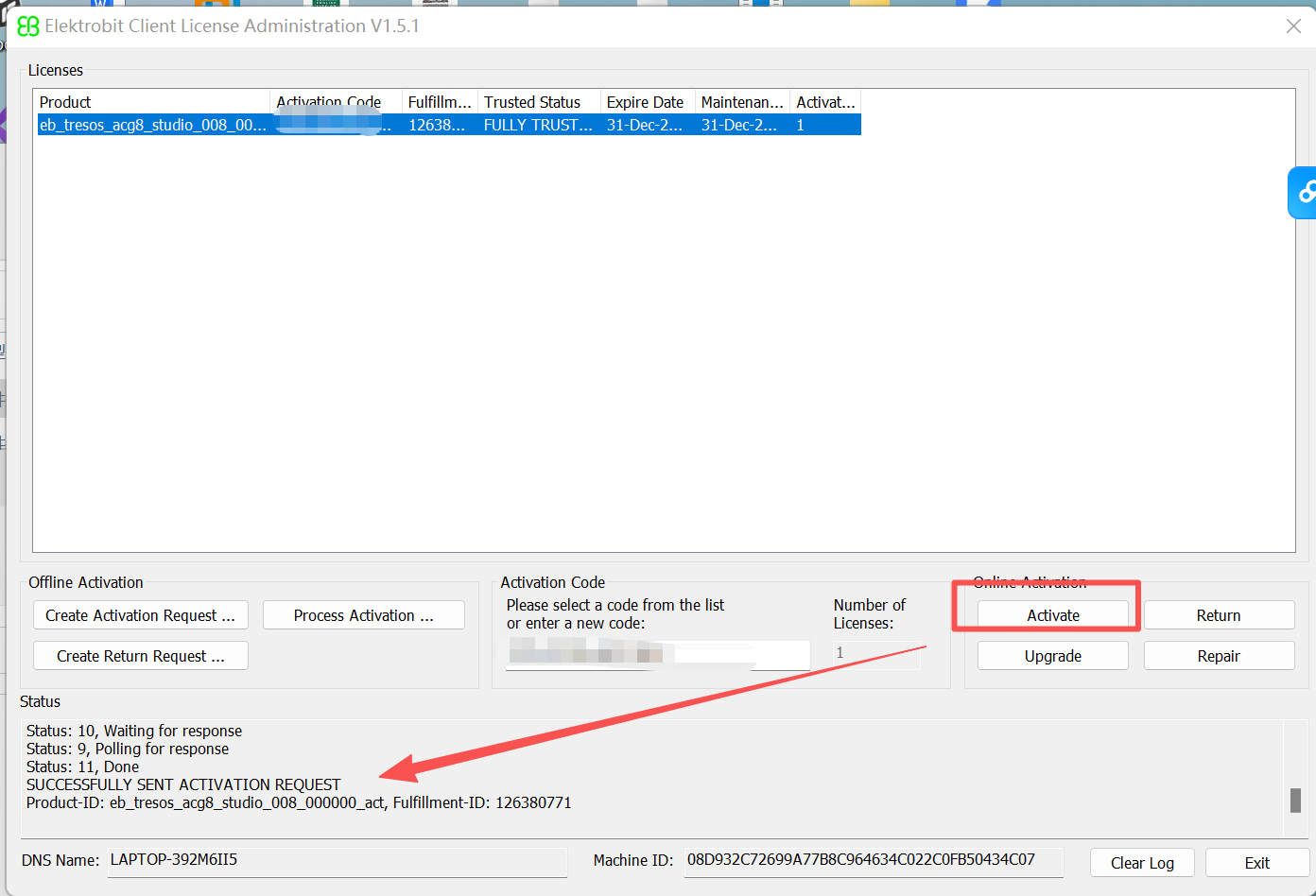
Task: Click the blue link icon at right edge
Action: tap(1304, 193)
